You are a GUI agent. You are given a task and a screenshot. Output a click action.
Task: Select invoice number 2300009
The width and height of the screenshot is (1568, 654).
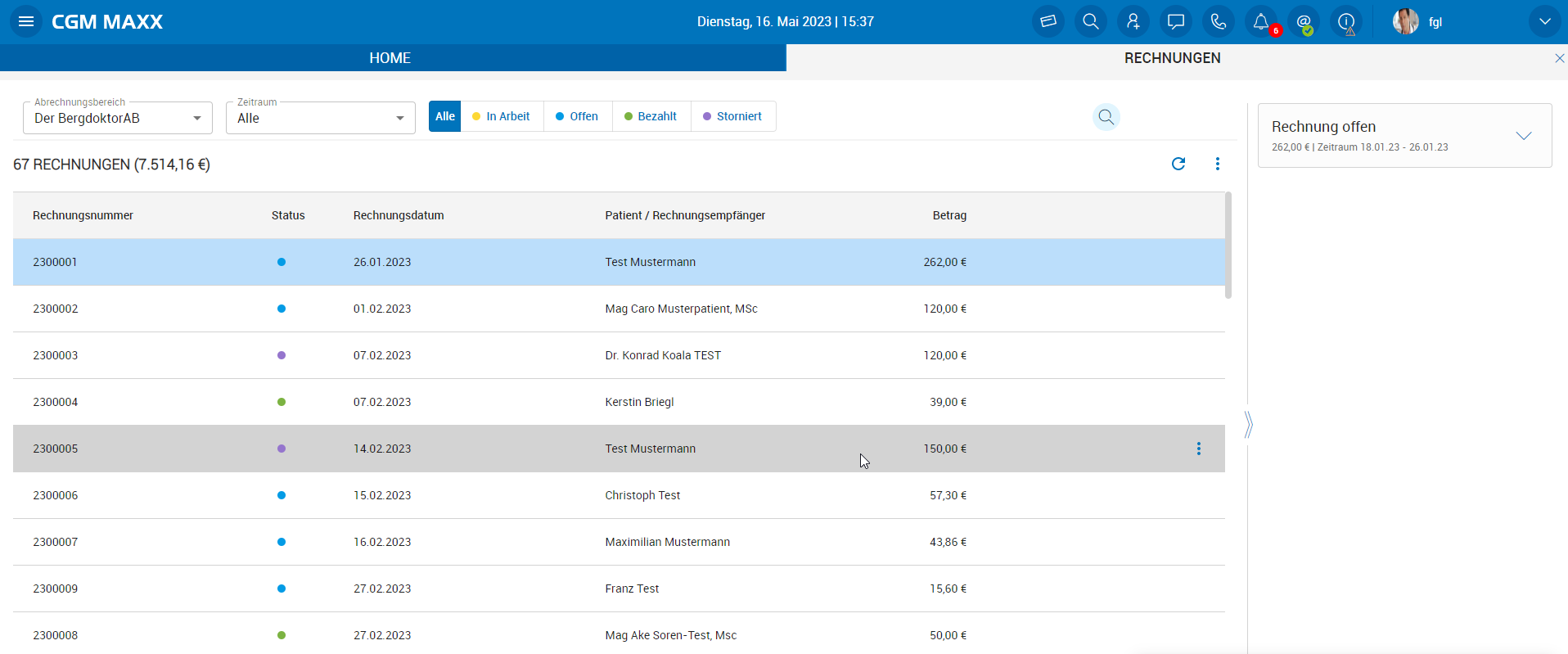(x=56, y=589)
